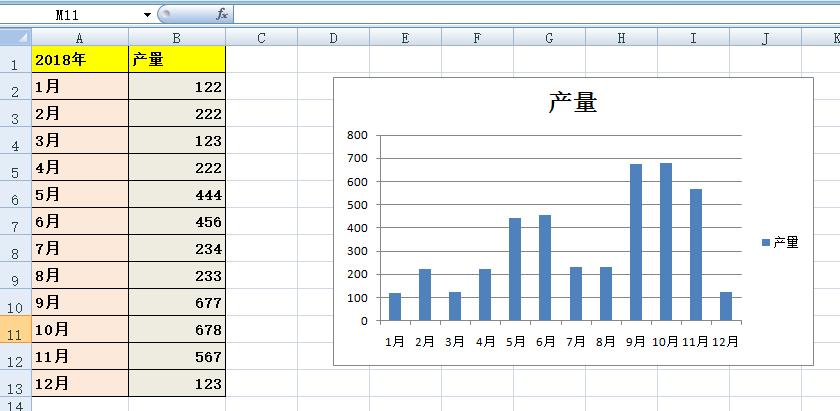The height and width of the screenshot is (411, 840).
Task: Click the blue legend key swatch
Action: [x=766, y=243]
